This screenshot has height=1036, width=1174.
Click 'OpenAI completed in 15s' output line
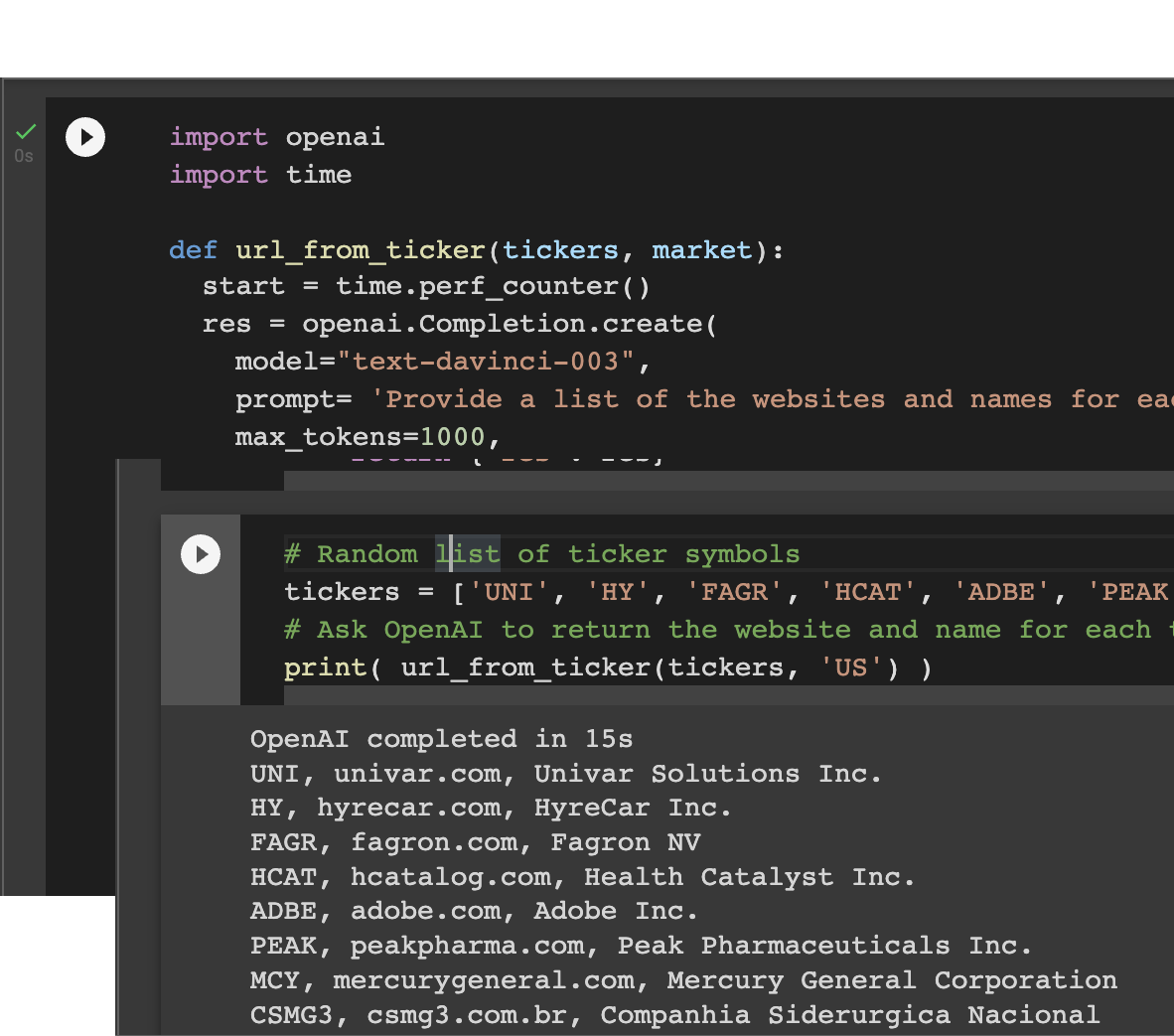pos(441,739)
